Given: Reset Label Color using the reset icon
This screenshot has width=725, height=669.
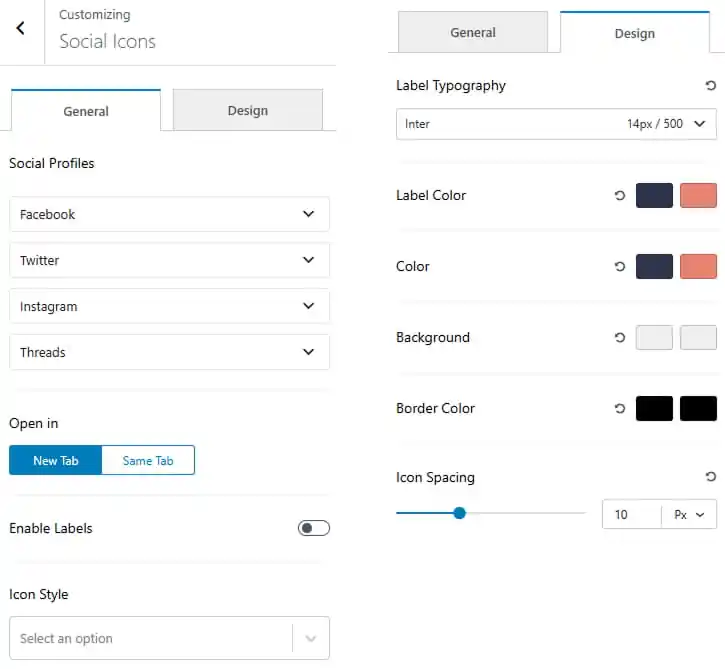Looking at the screenshot, I should (620, 196).
